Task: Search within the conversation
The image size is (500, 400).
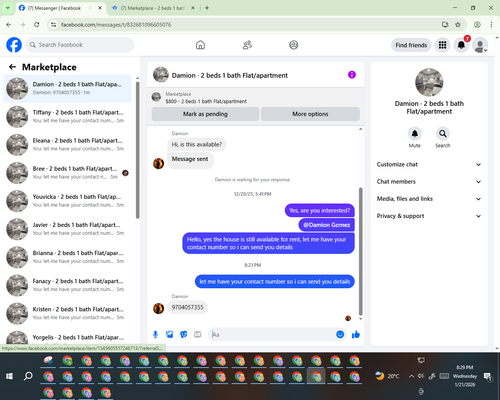Action: 443,134
